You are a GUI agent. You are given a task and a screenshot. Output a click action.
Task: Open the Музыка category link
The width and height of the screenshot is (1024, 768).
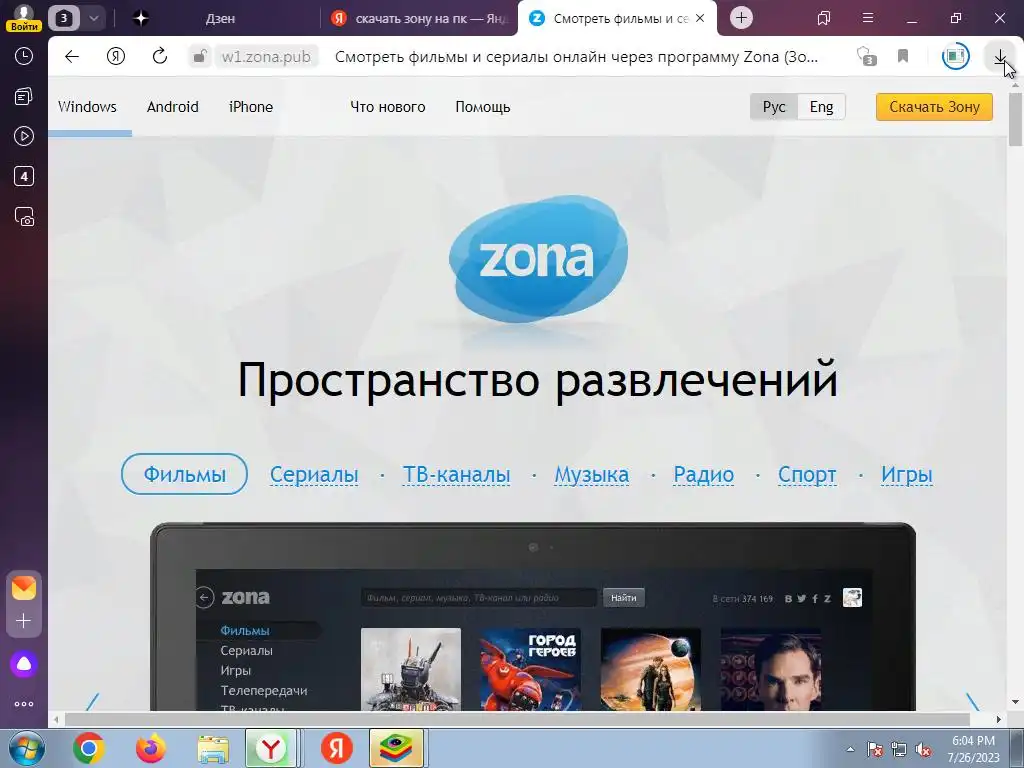(592, 475)
